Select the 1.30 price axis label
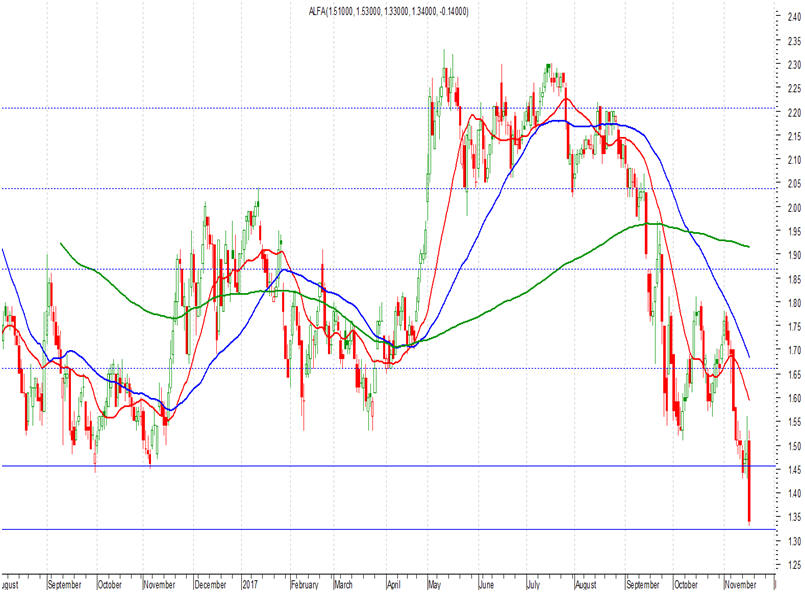This screenshot has height=592, width=805. tap(794, 541)
